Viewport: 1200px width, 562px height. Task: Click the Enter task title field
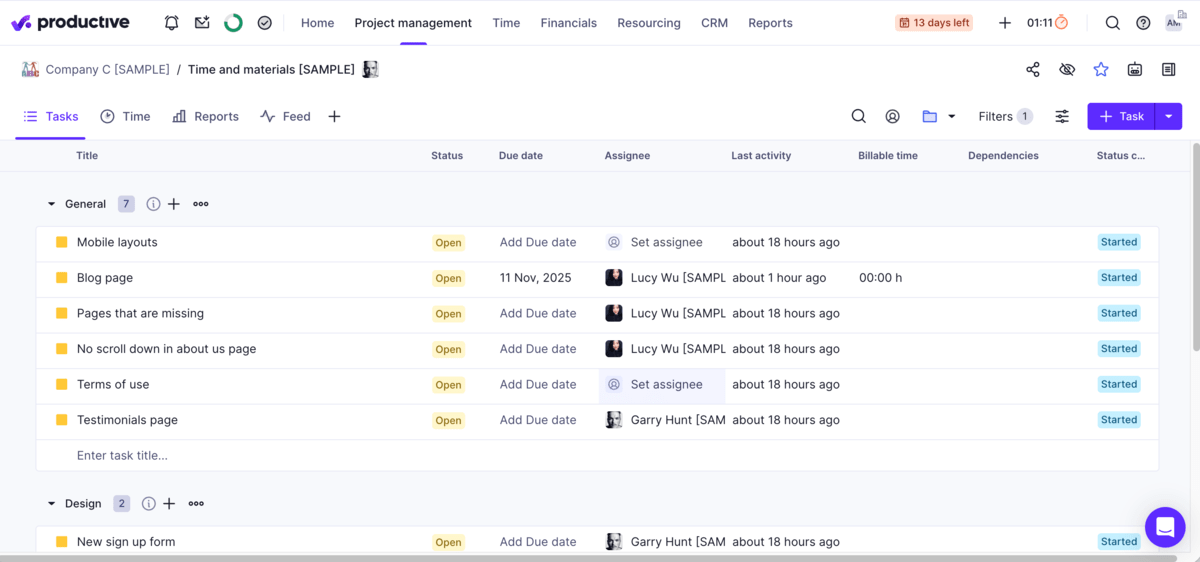click(x=122, y=456)
